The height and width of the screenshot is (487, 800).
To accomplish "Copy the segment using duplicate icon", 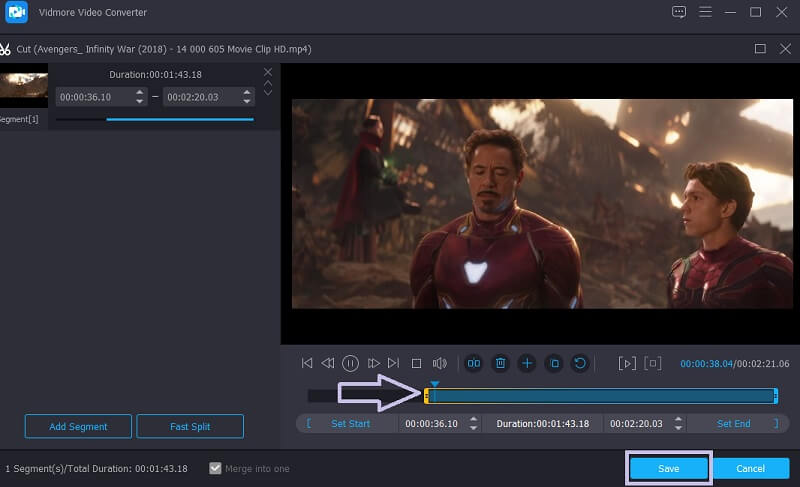I will pyautogui.click(x=553, y=363).
